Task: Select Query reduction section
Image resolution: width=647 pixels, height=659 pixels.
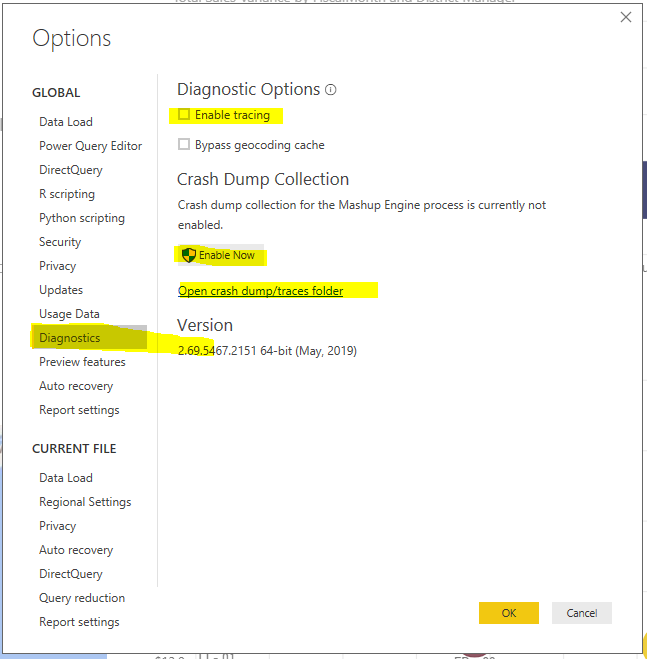Action: pyautogui.click(x=82, y=598)
